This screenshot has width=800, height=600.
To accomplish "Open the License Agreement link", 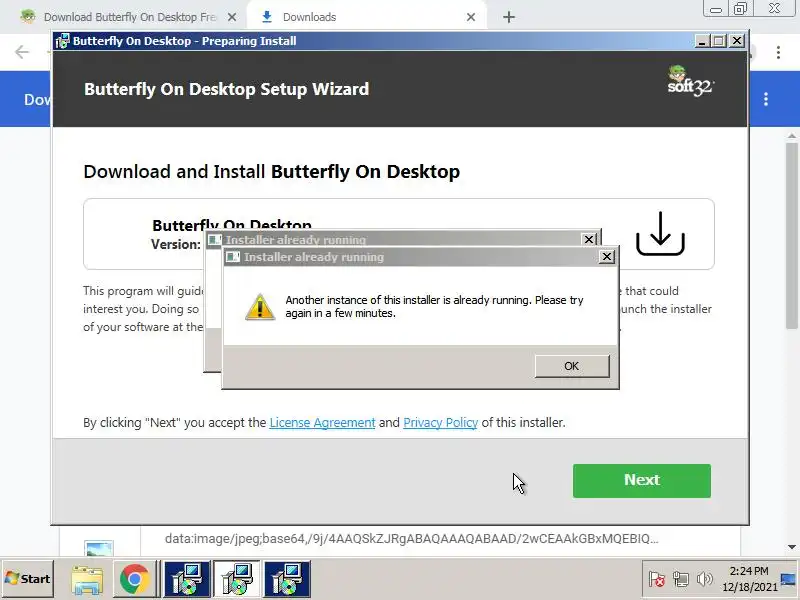I will 322,422.
